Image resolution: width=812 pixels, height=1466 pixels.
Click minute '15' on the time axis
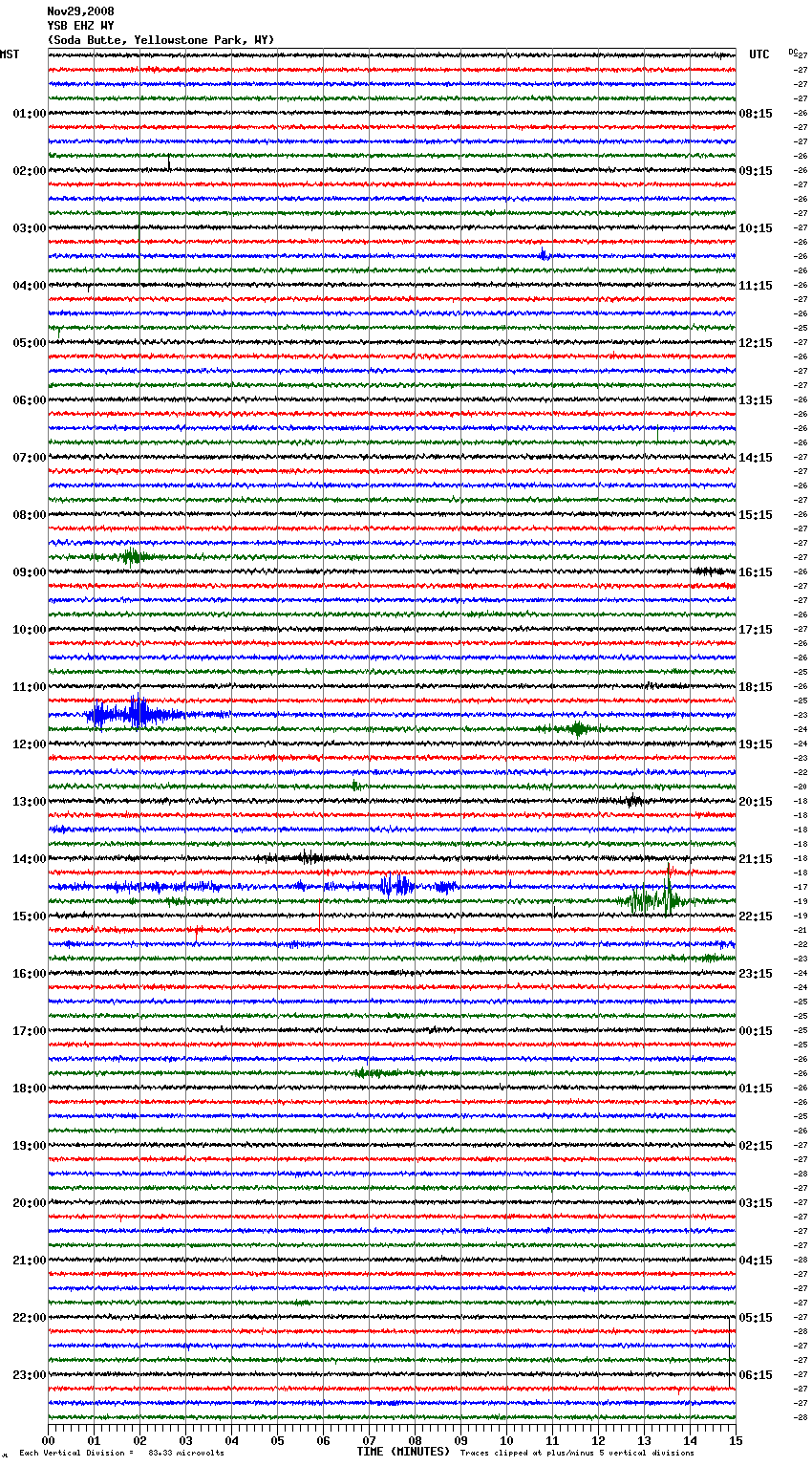pos(736,1440)
